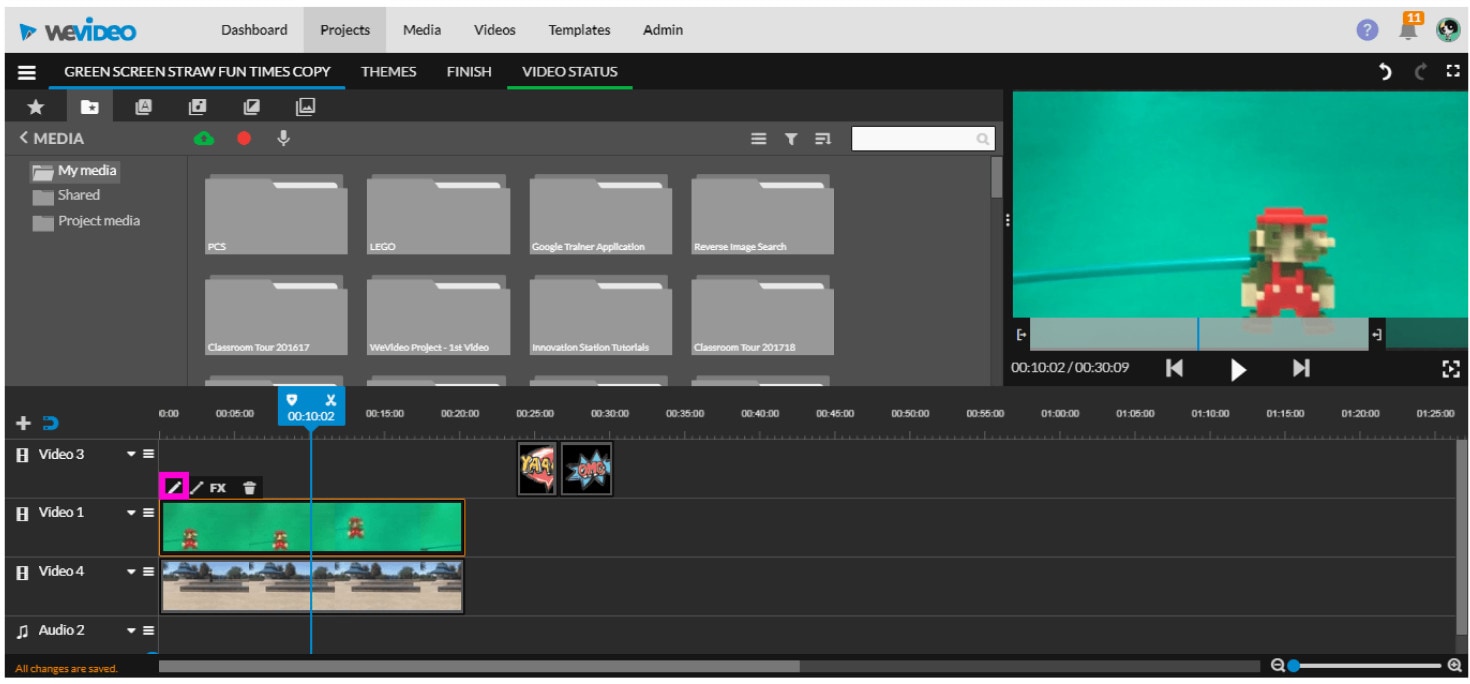1470x684 pixels.
Task: Expand the Video 4 track dropdown
Action: pos(131,572)
